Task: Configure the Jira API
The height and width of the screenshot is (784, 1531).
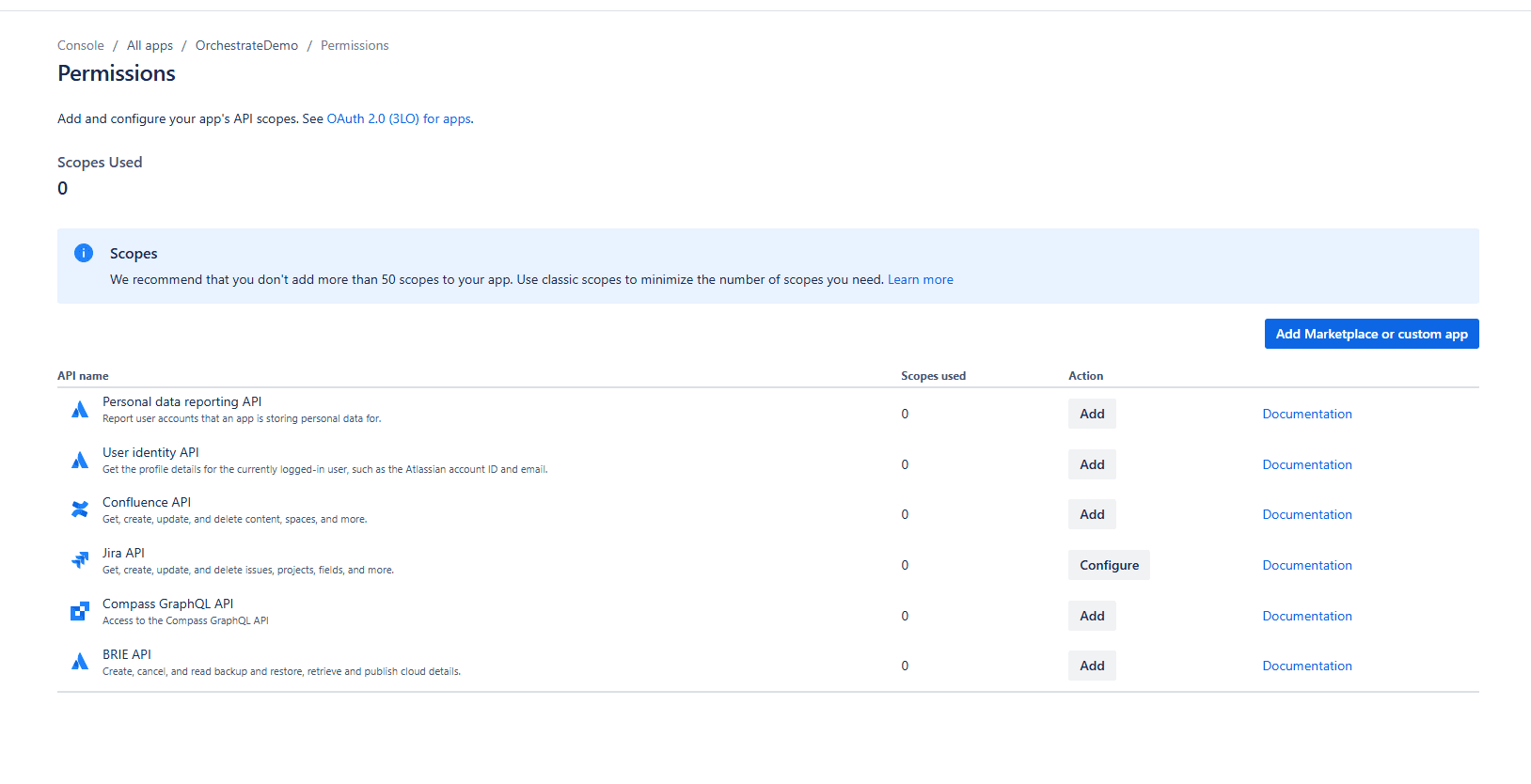Action: point(1109,565)
